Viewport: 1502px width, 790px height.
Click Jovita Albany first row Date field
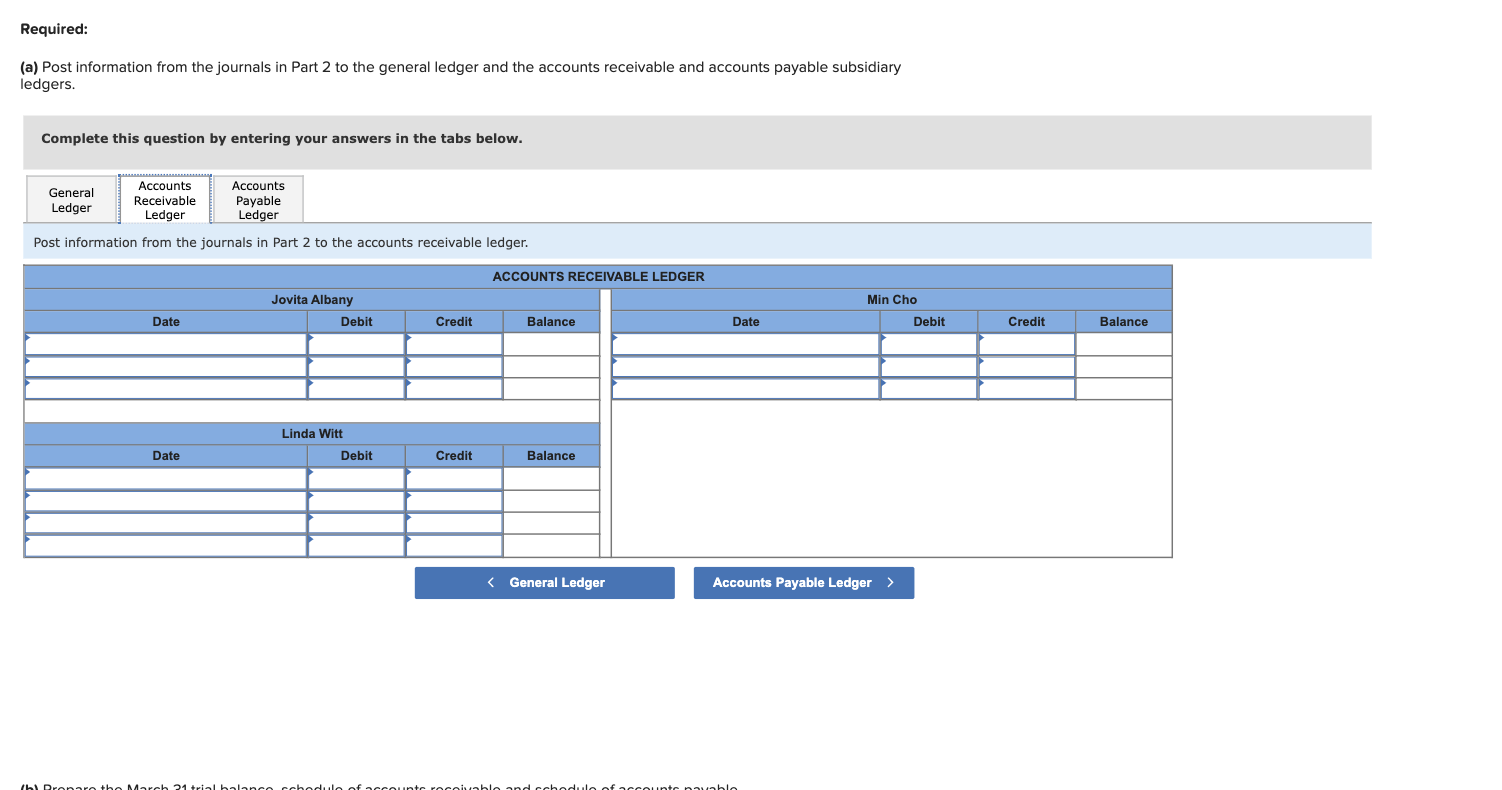[166, 344]
